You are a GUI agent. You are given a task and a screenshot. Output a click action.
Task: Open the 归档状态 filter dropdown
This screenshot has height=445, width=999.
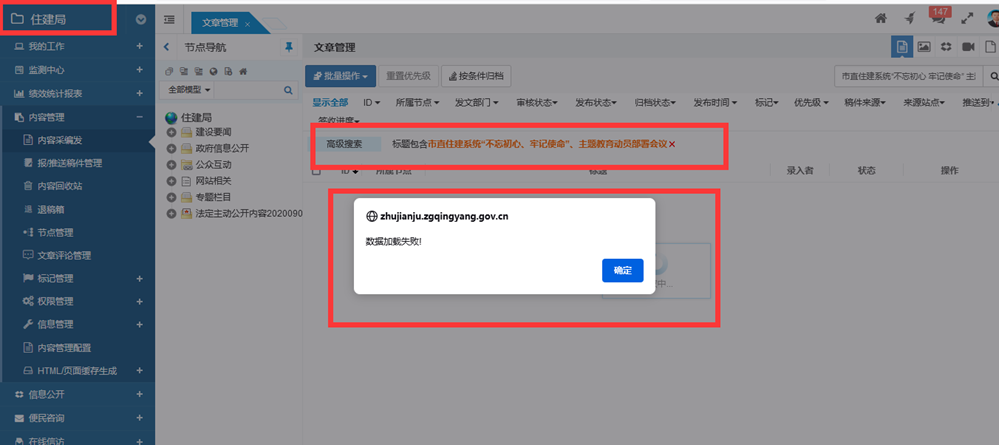656,102
